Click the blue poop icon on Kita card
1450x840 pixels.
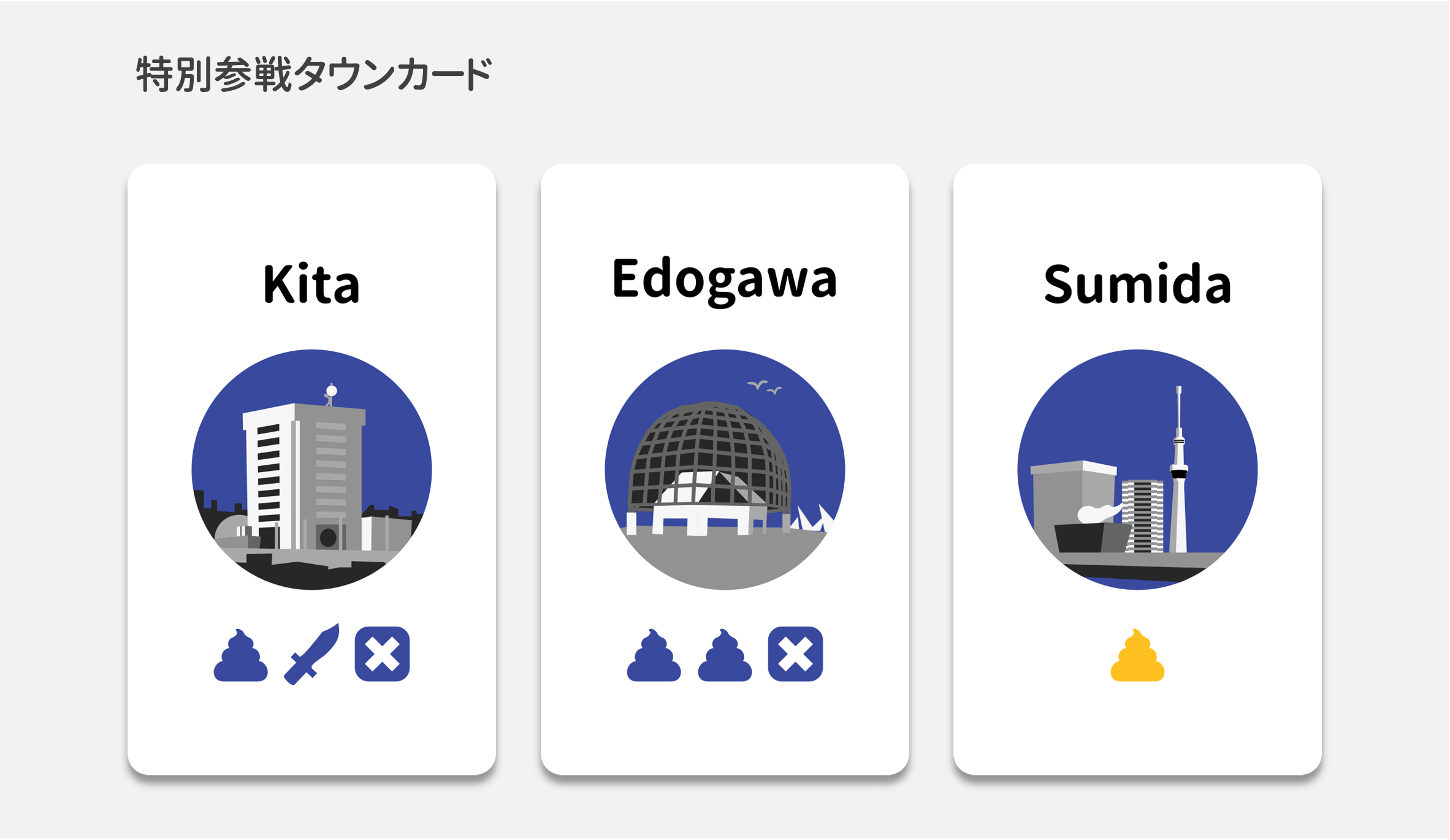click(240, 656)
